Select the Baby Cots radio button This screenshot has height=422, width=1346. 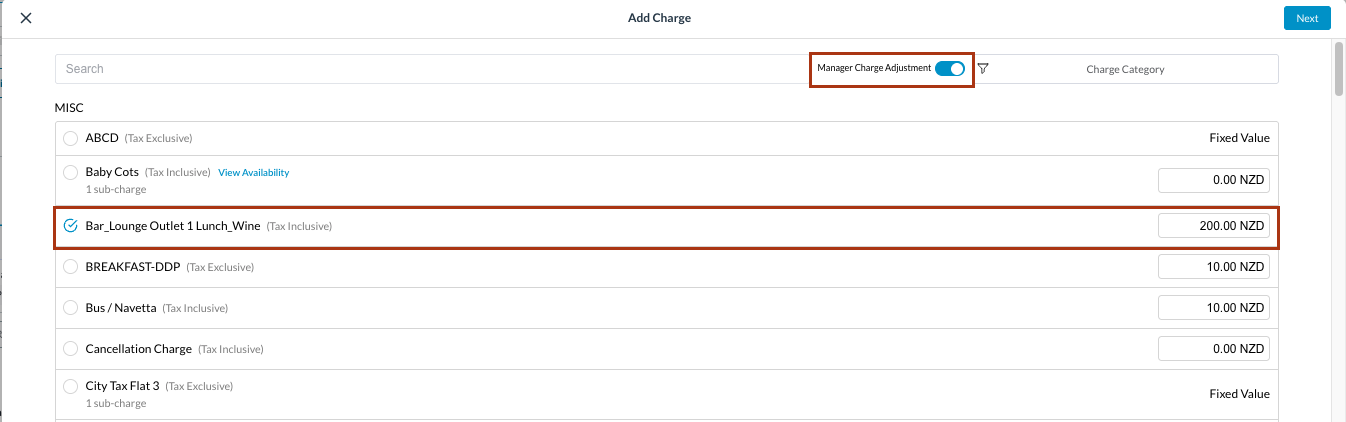70,172
